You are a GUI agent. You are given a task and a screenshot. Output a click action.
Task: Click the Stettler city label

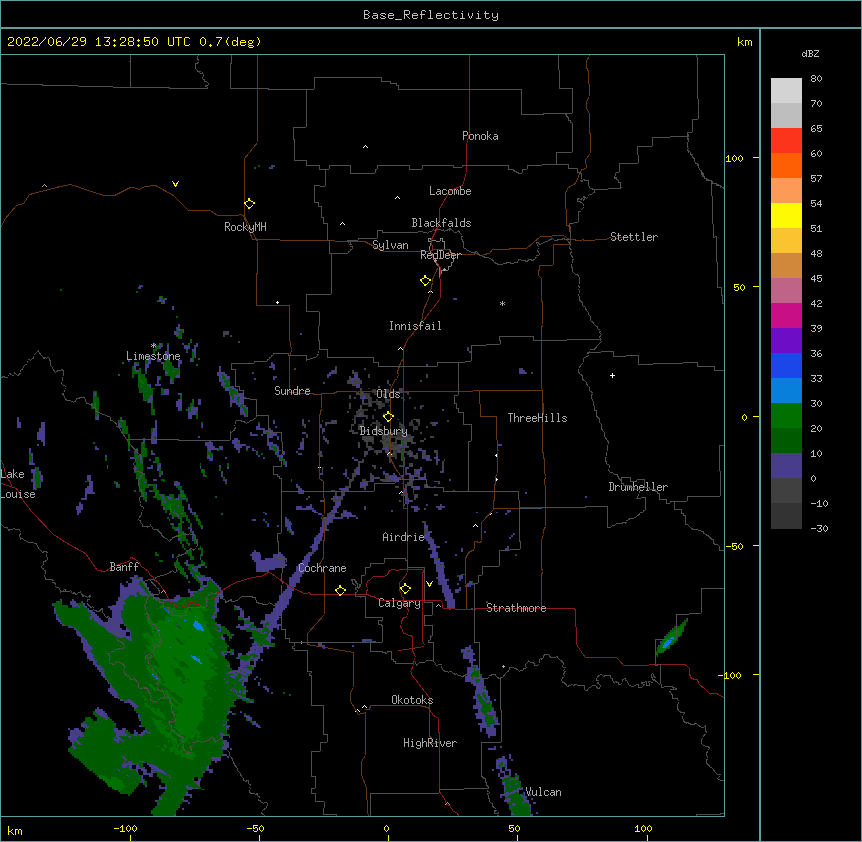point(634,237)
